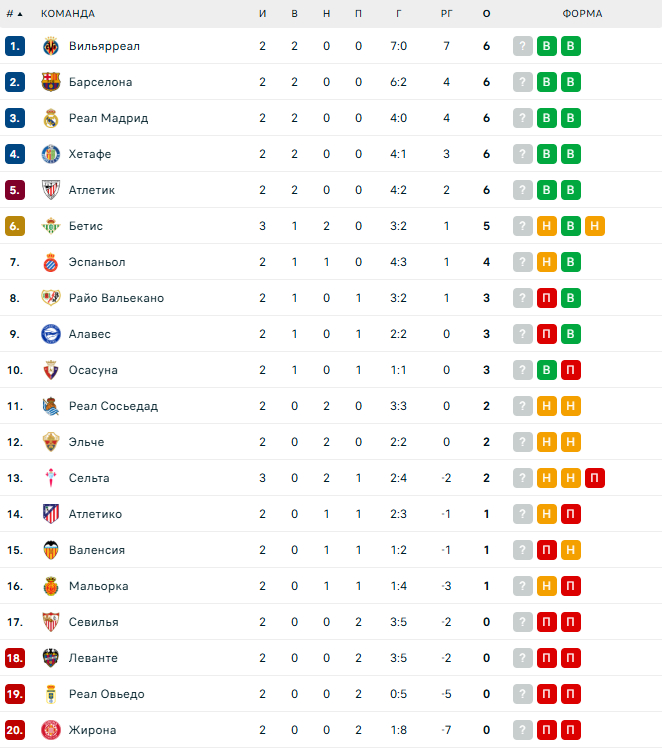
Task: Sort by the РГ goal difference header
Action: tap(446, 14)
